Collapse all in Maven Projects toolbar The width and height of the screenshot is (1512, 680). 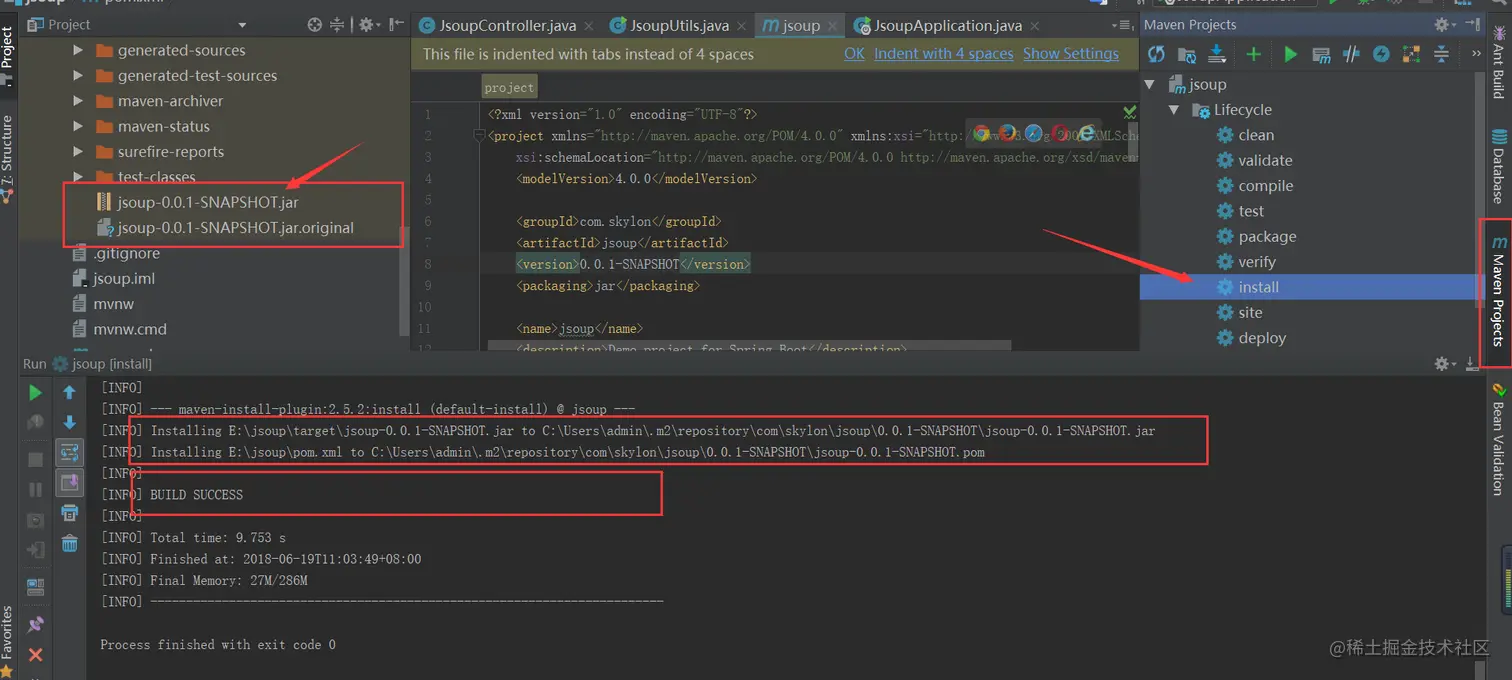click(1441, 54)
